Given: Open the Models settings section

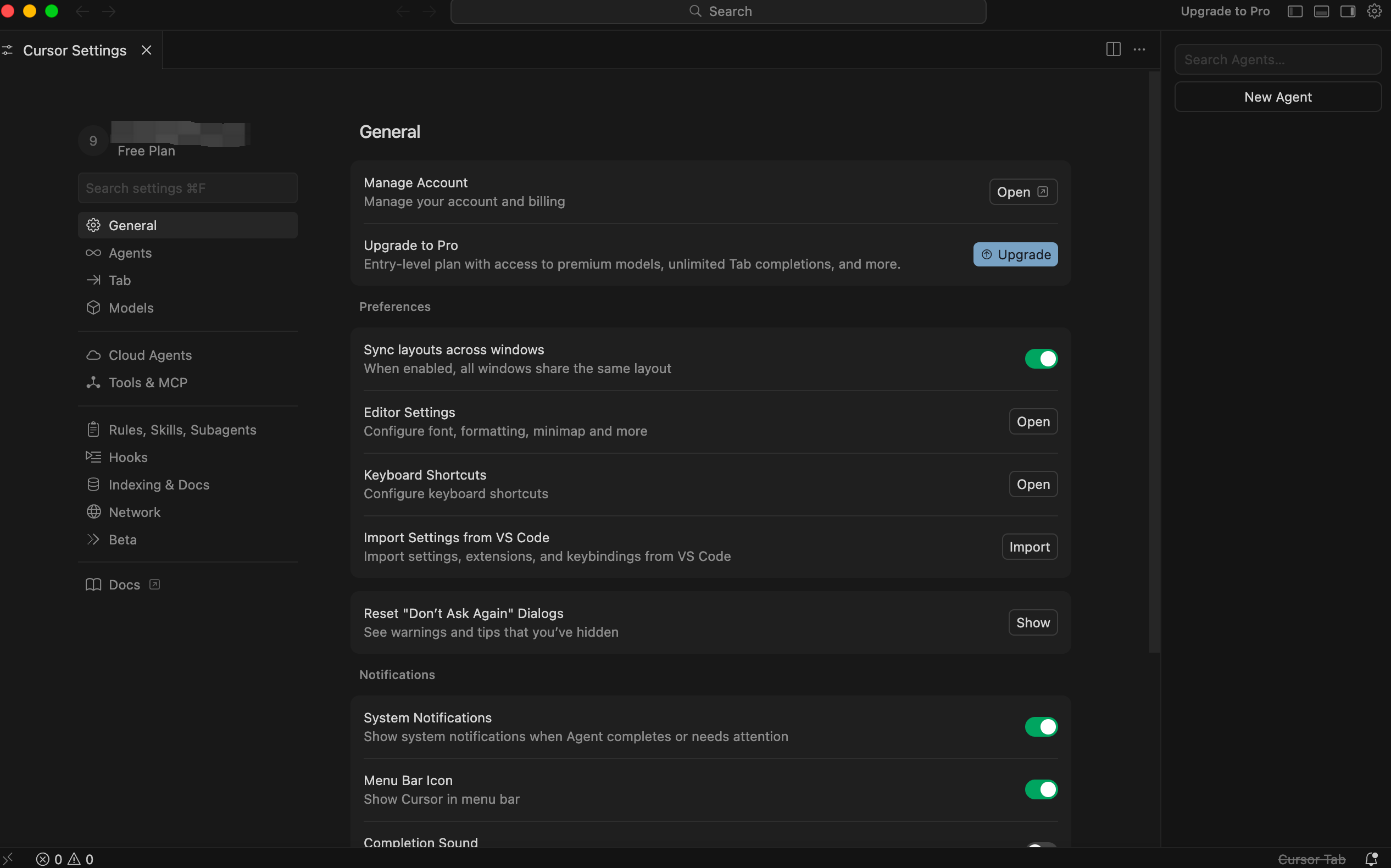Looking at the screenshot, I should tap(131, 308).
